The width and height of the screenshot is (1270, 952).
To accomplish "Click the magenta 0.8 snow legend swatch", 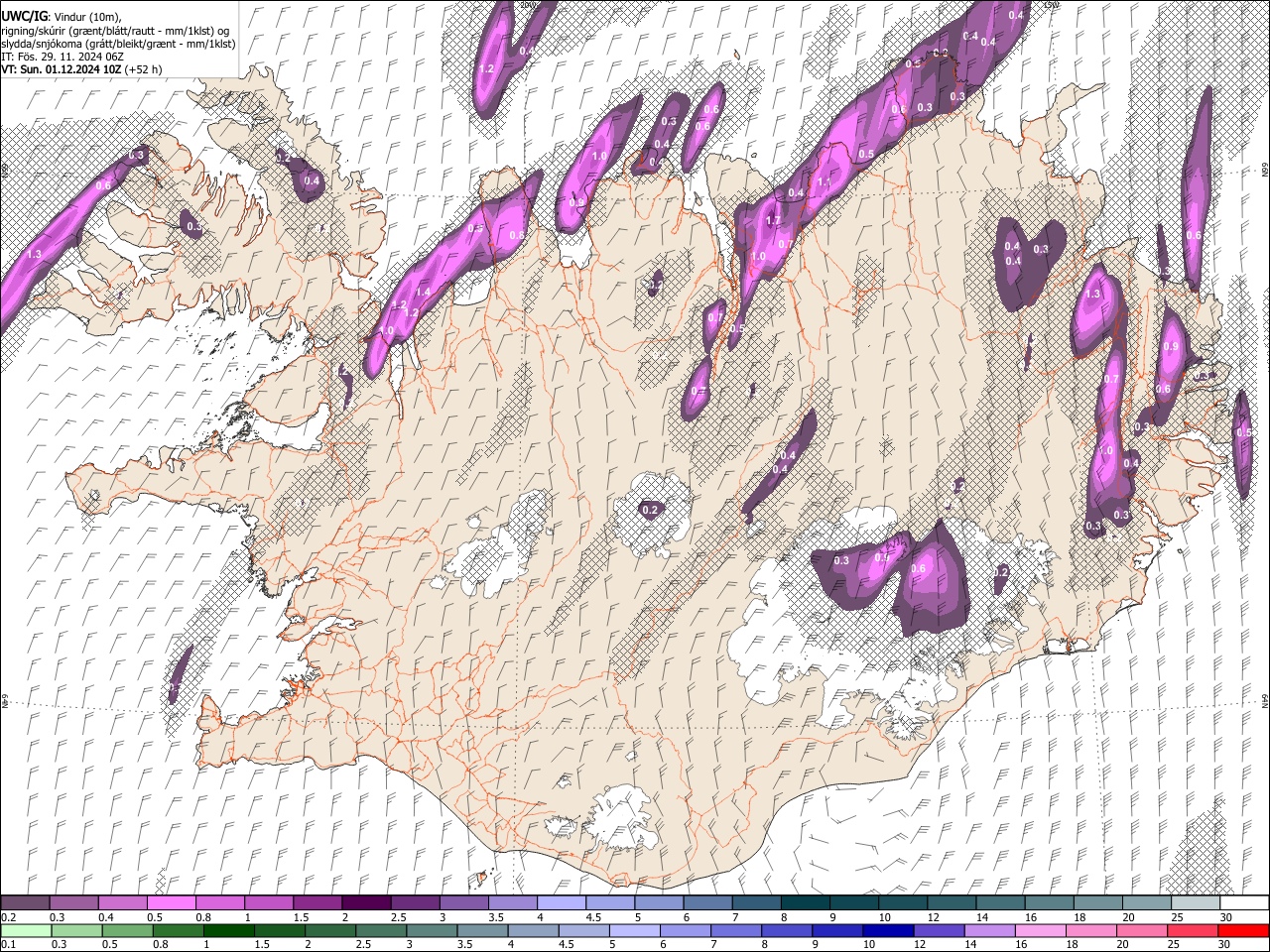I will (x=219, y=902).
